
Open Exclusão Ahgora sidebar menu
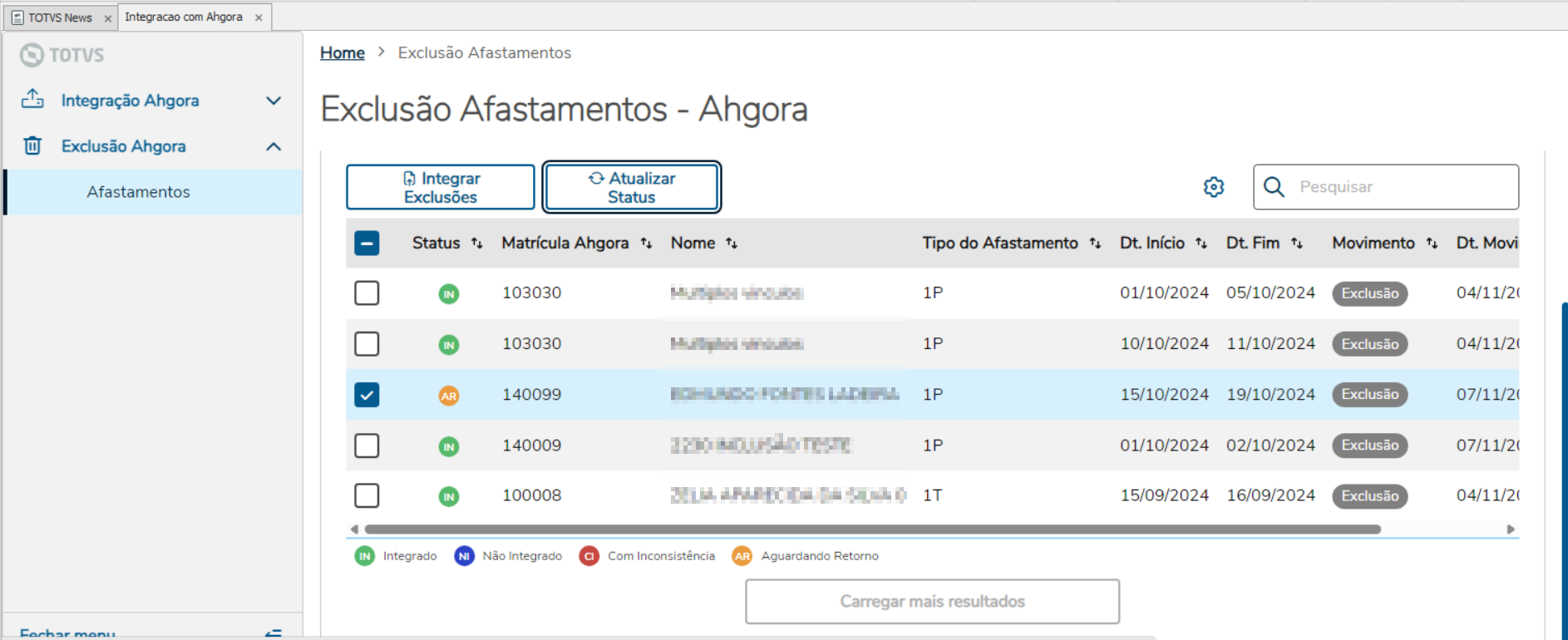click(152, 146)
